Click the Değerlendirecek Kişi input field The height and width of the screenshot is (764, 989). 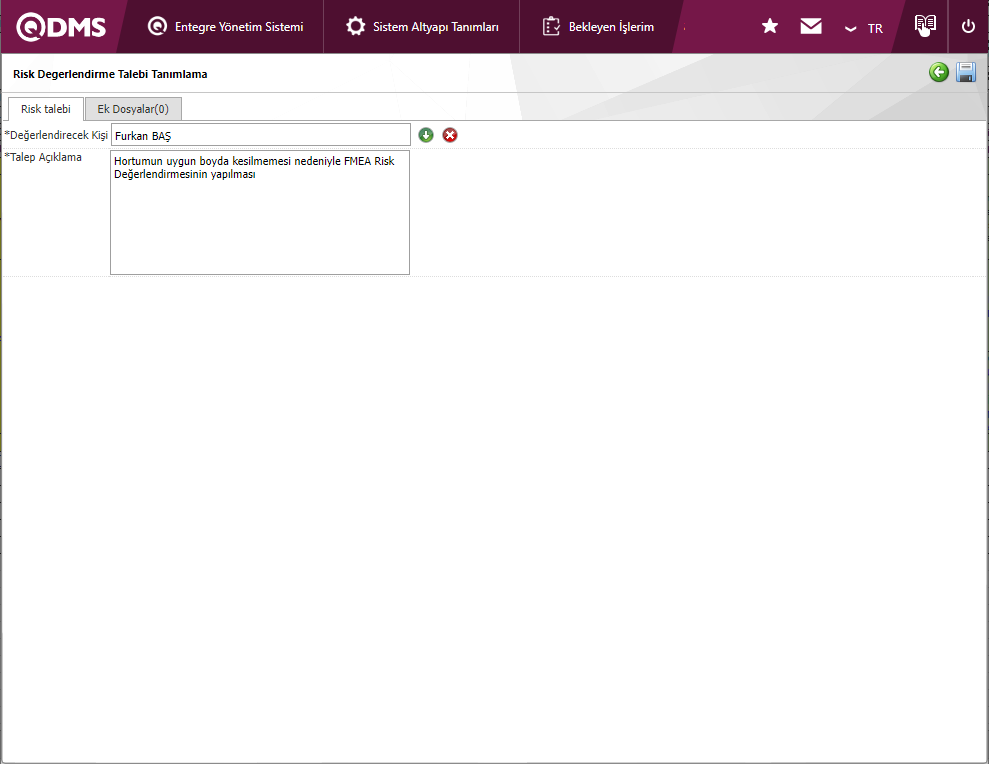point(260,135)
